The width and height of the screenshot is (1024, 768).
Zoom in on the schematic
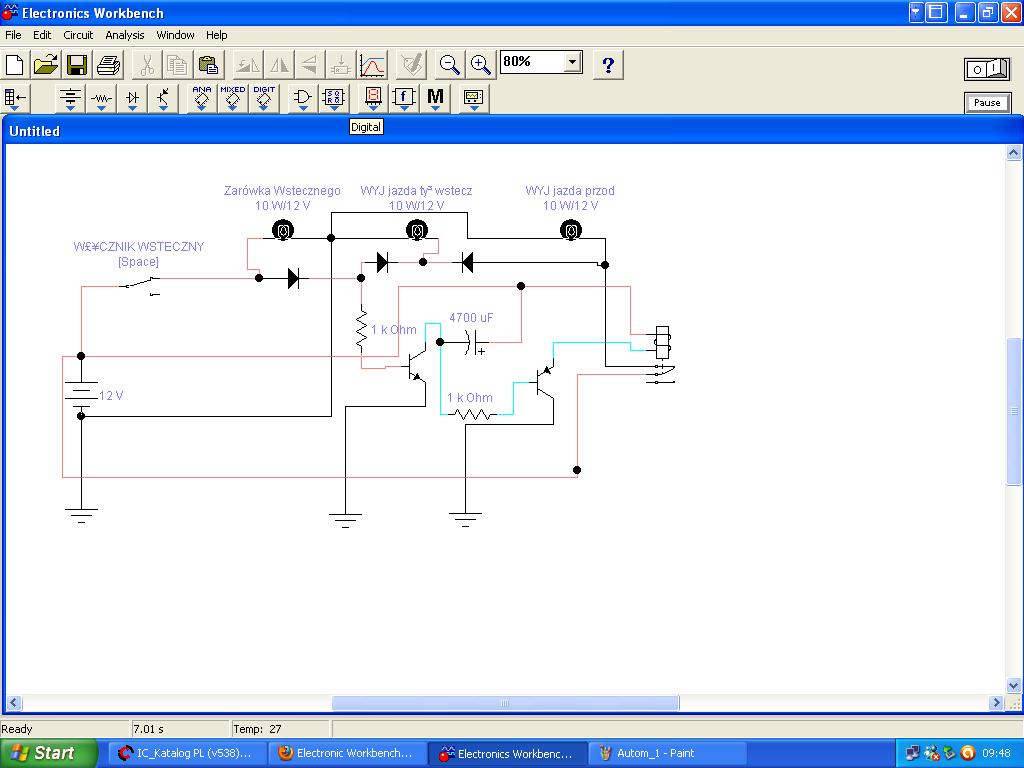pyautogui.click(x=481, y=65)
